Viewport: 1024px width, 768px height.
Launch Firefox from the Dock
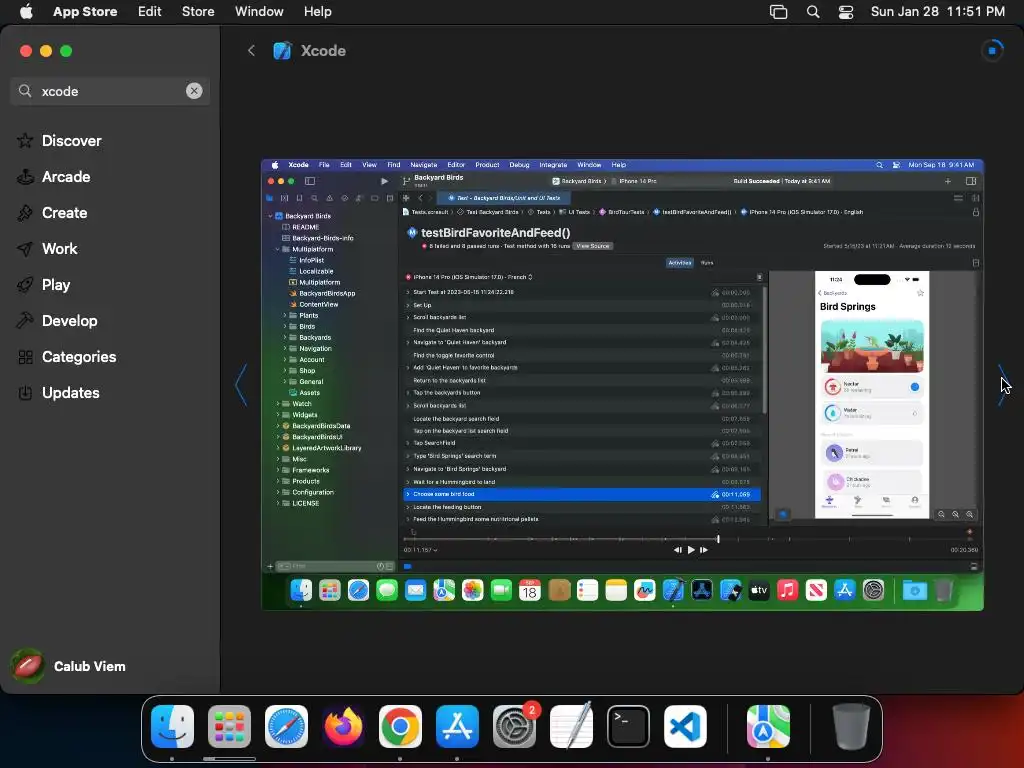[x=344, y=726]
